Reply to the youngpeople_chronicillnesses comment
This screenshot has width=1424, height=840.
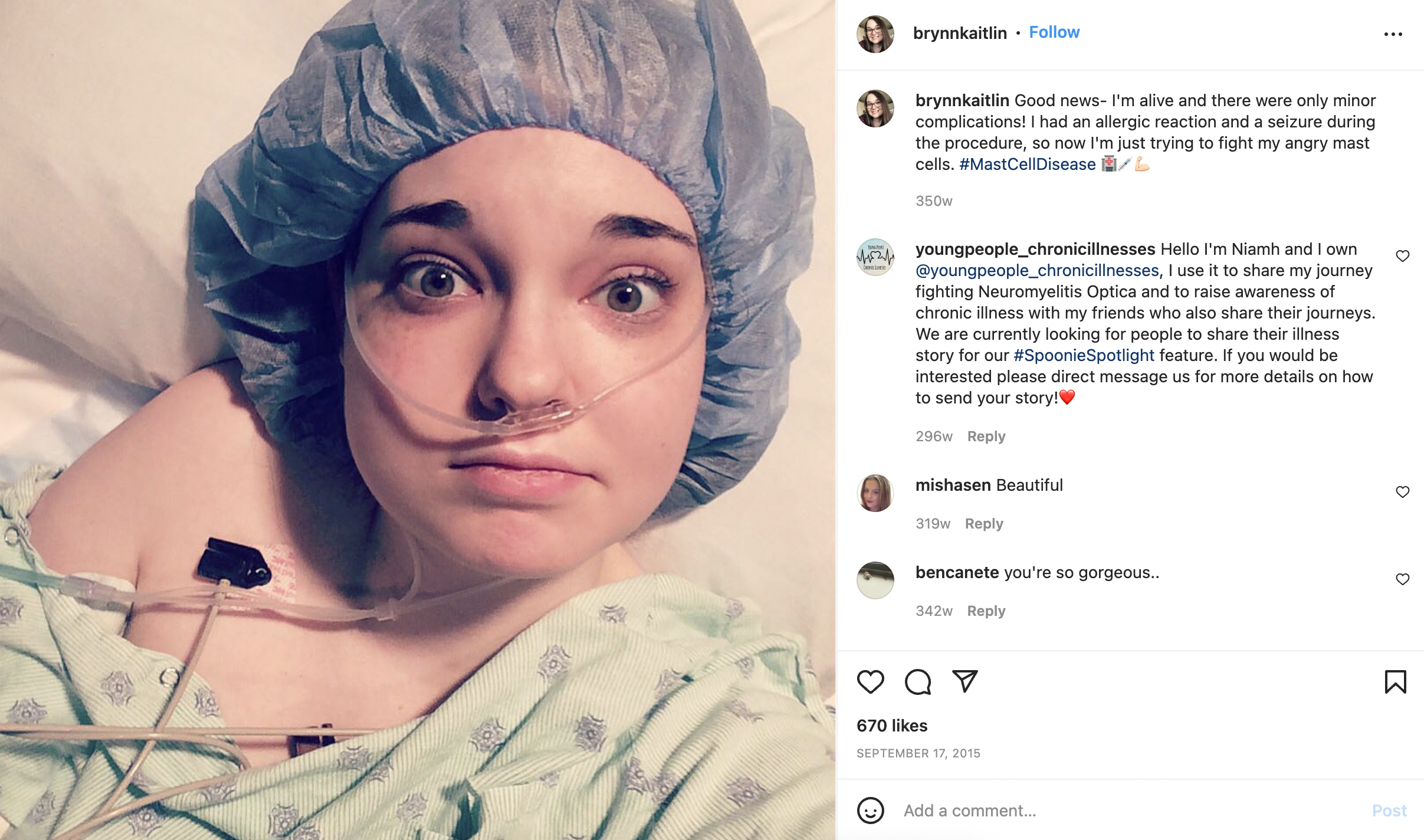click(x=986, y=437)
